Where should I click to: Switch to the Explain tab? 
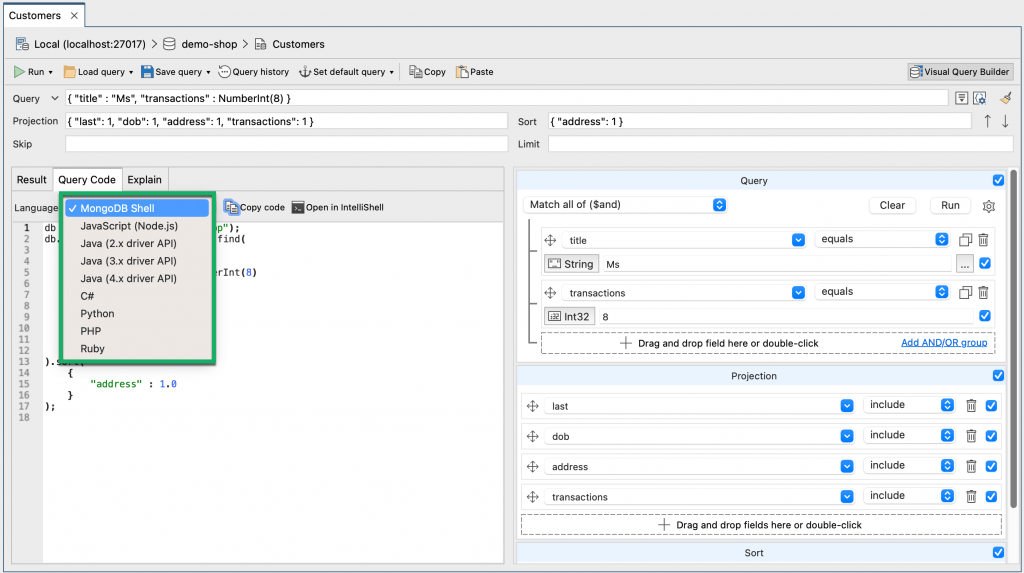click(x=144, y=180)
